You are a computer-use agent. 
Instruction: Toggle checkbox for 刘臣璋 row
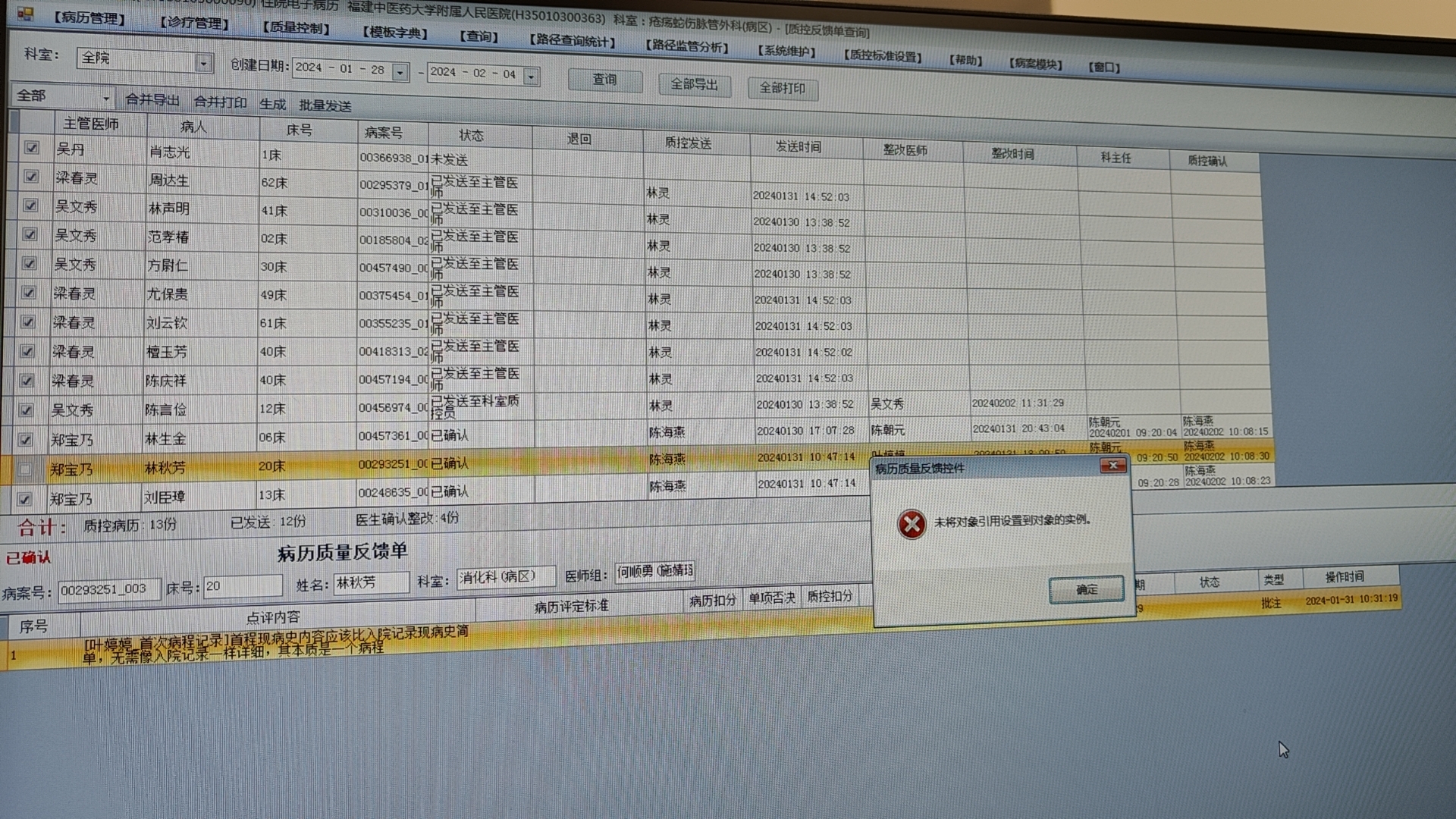(24, 499)
